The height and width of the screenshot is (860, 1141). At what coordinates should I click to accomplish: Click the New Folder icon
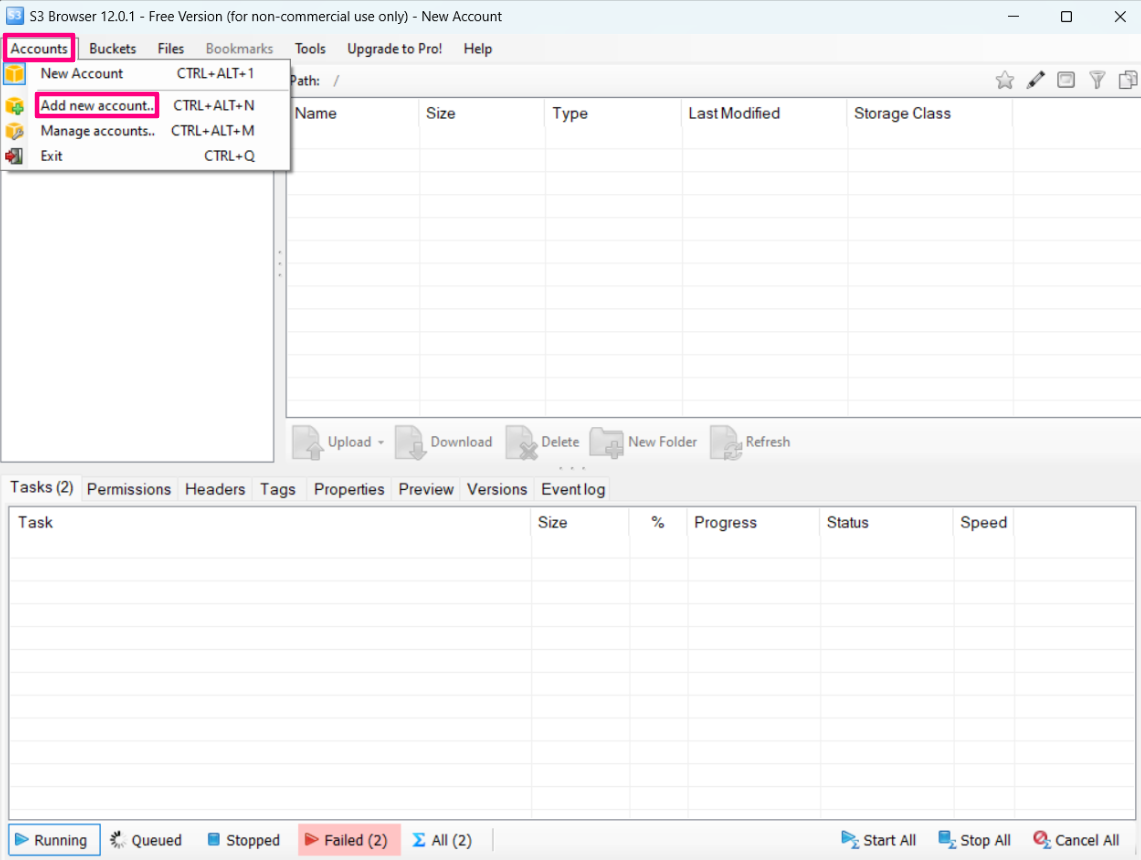tap(606, 442)
